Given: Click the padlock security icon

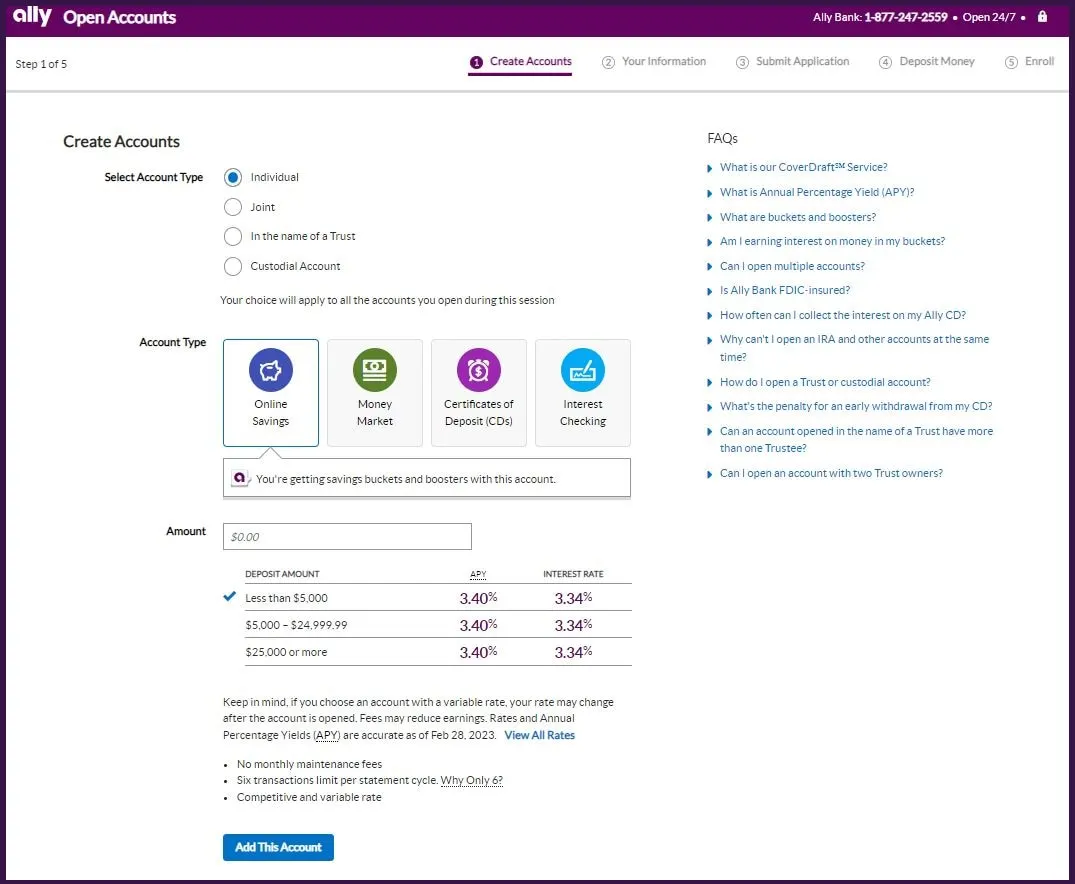Looking at the screenshot, I should [x=1042, y=17].
